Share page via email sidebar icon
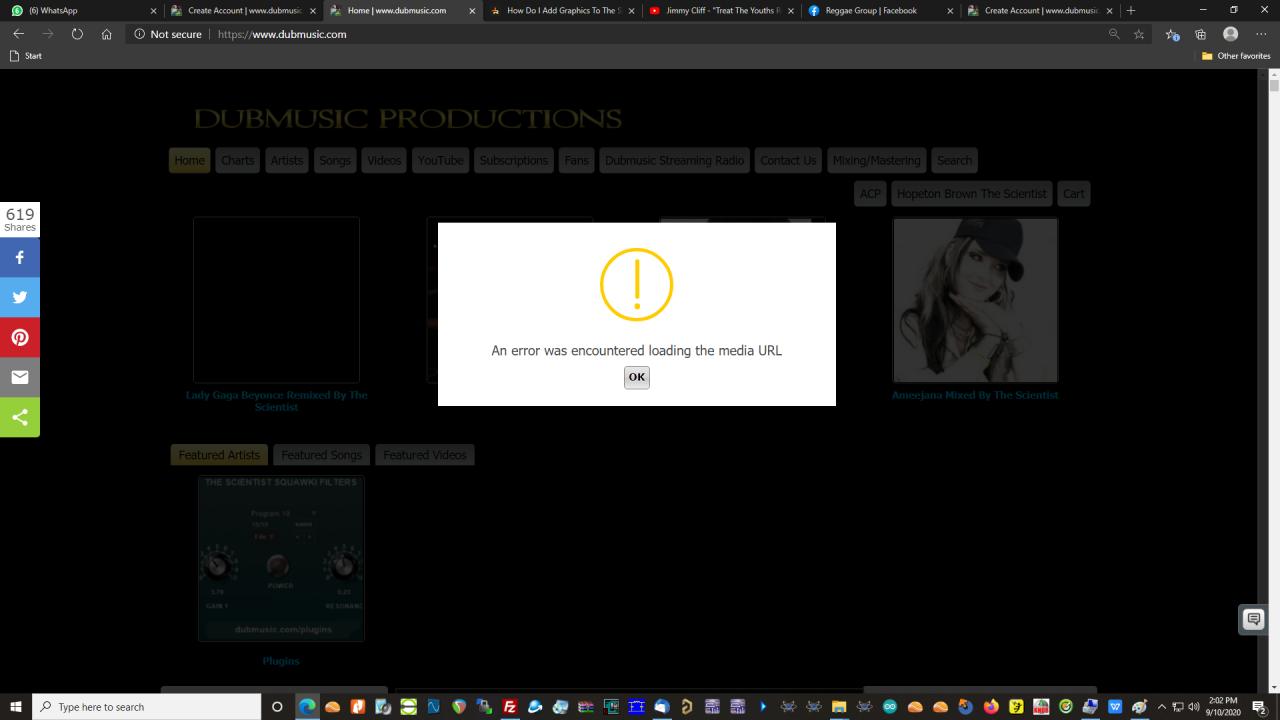The height and width of the screenshot is (720, 1280). tap(20, 377)
